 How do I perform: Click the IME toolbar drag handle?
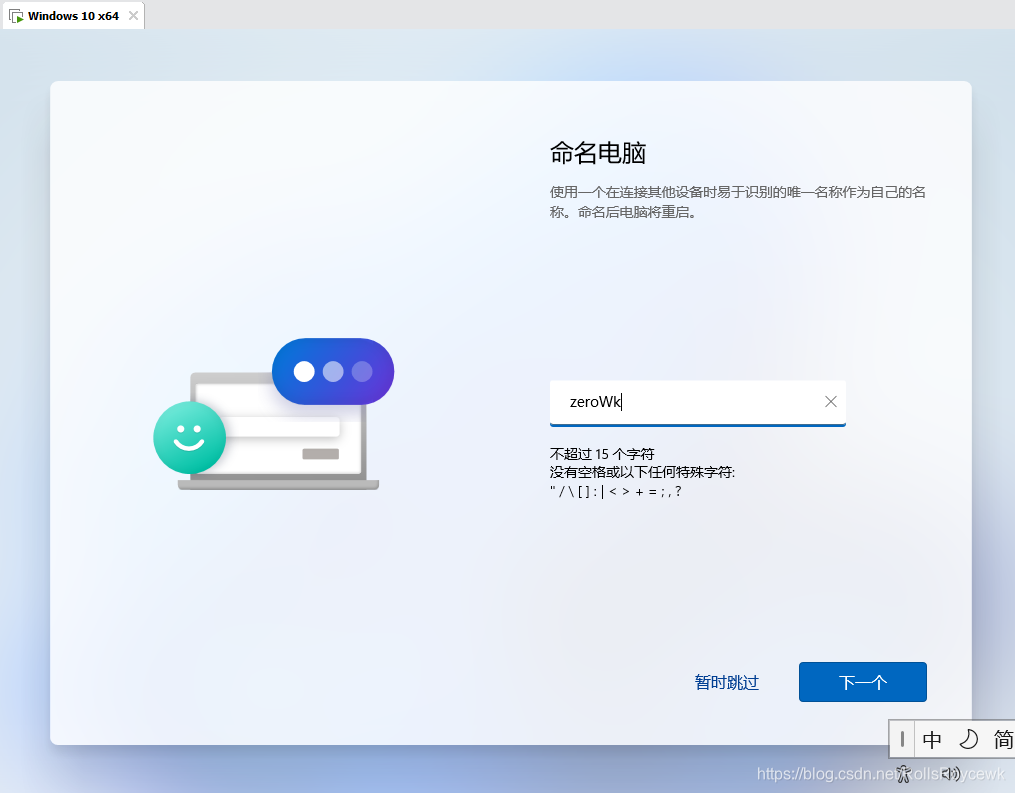point(902,739)
